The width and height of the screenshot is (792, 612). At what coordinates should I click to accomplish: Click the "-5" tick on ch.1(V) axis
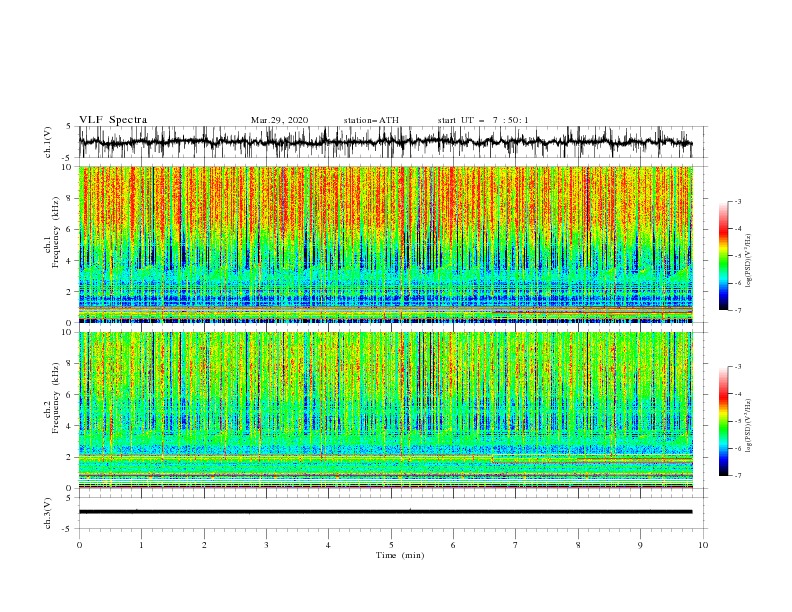tap(68, 158)
